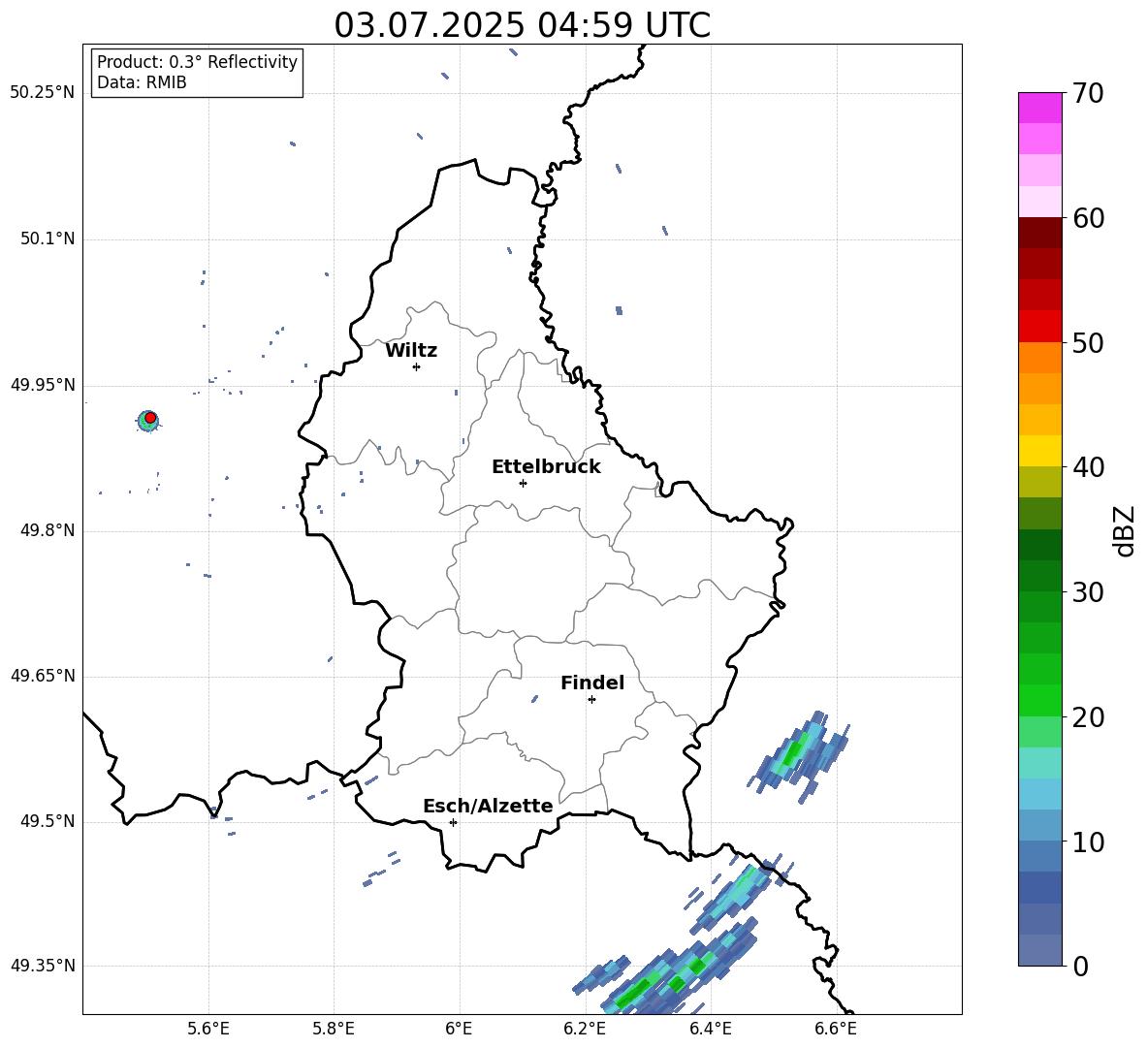Click the 'Data: RMIB' label
Image resolution: width=1148 pixels, height=1048 pixels.
[x=142, y=82]
